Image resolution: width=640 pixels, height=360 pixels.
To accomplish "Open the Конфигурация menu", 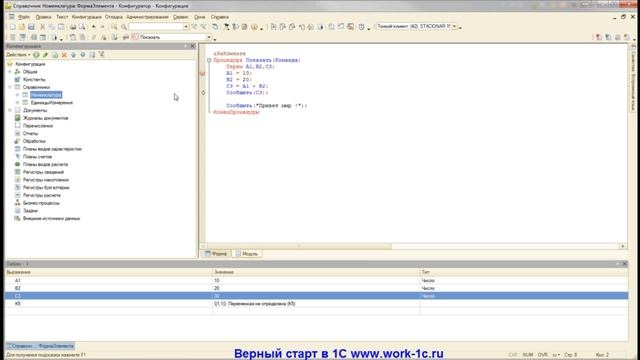I will 87,17.
